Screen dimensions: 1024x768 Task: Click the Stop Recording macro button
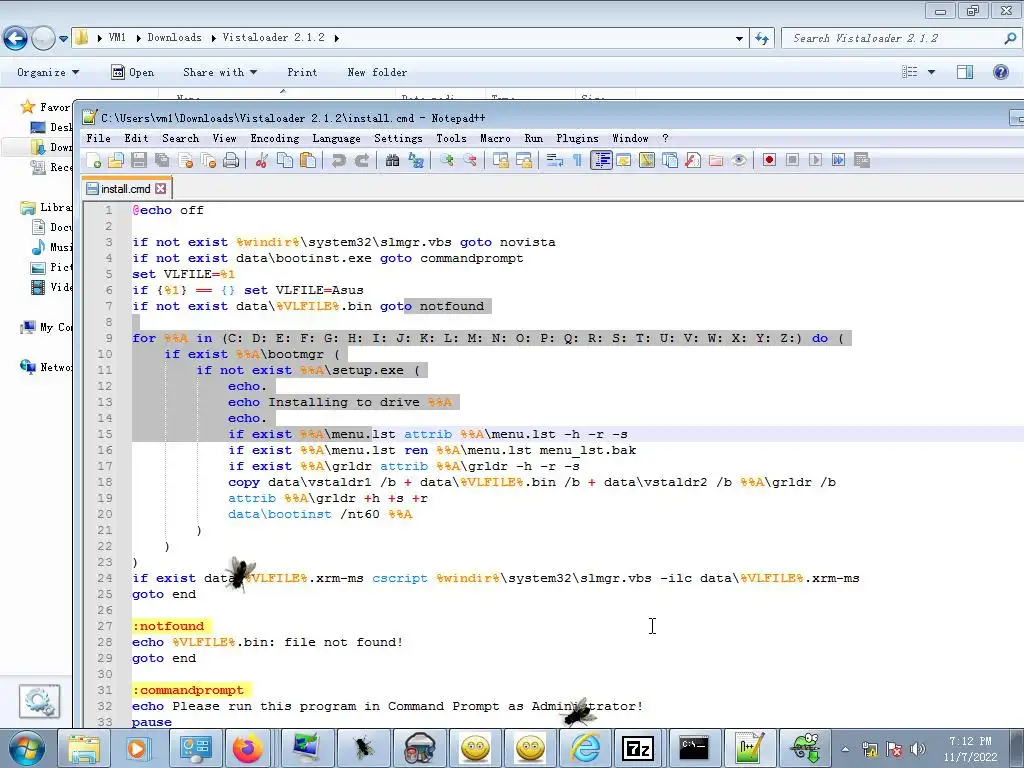(792, 160)
